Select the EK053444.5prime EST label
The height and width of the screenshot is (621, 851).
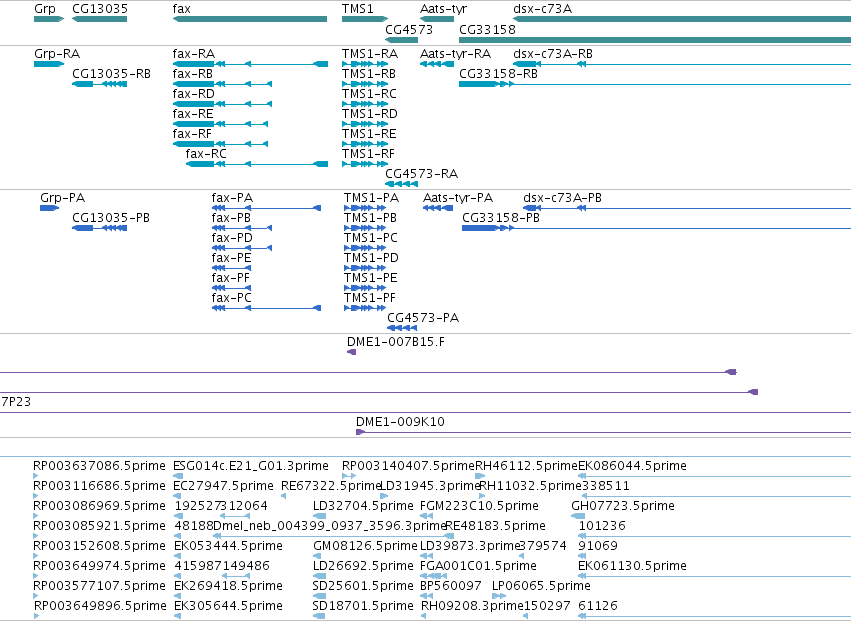point(228,546)
